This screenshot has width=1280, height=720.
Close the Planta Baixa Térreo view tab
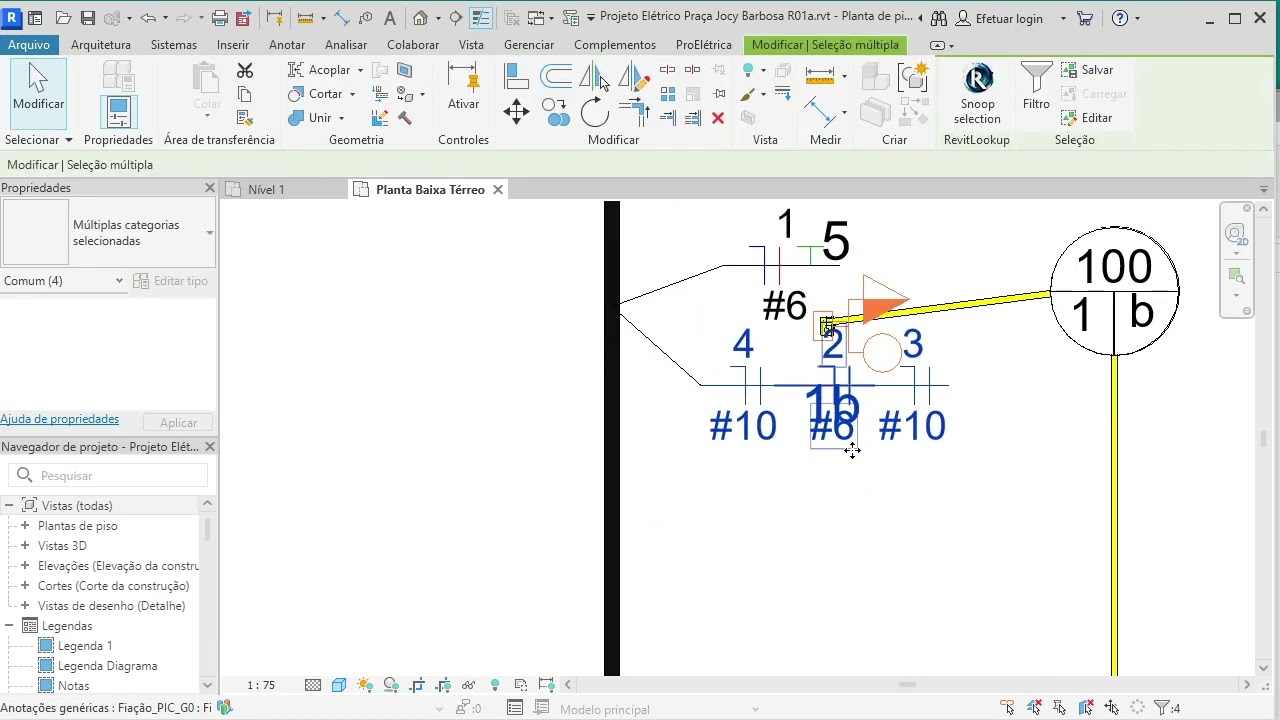[x=497, y=189]
